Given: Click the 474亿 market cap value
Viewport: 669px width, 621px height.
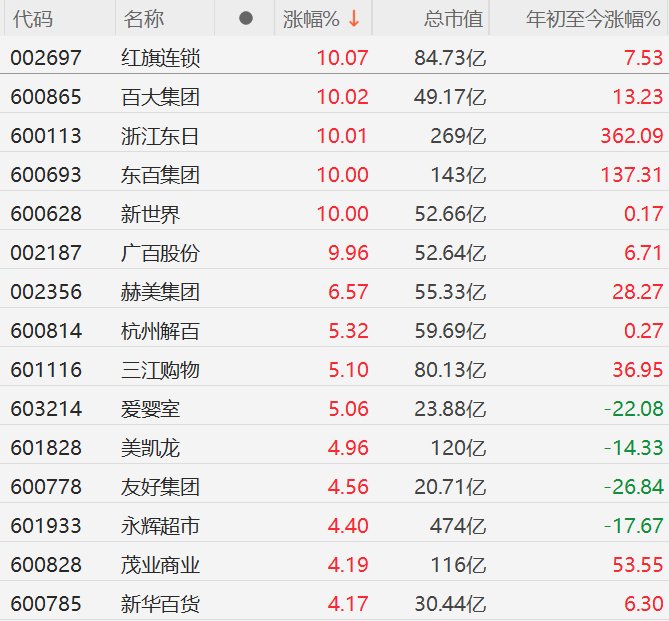Looking at the screenshot, I should point(458,526).
